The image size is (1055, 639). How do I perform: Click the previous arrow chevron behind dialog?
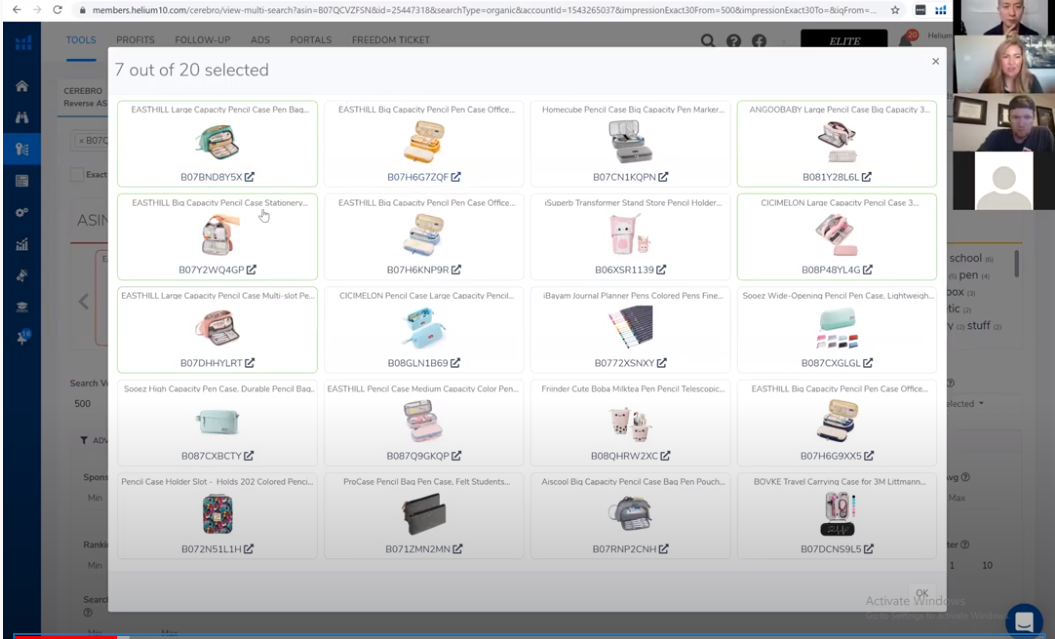point(83,301)
